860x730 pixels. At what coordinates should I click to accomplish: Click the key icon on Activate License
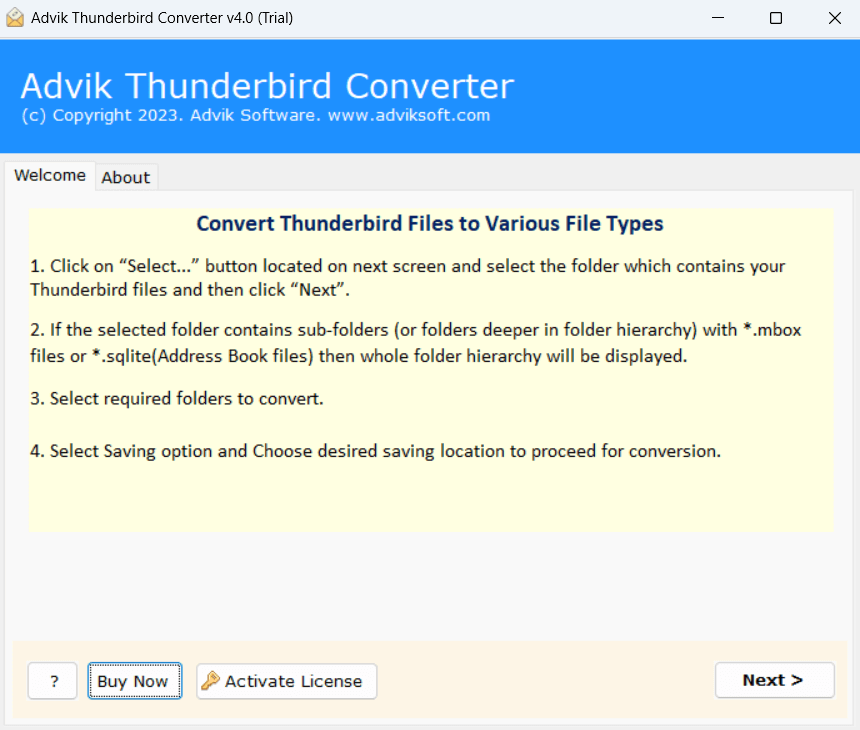[x=210, y=681]
